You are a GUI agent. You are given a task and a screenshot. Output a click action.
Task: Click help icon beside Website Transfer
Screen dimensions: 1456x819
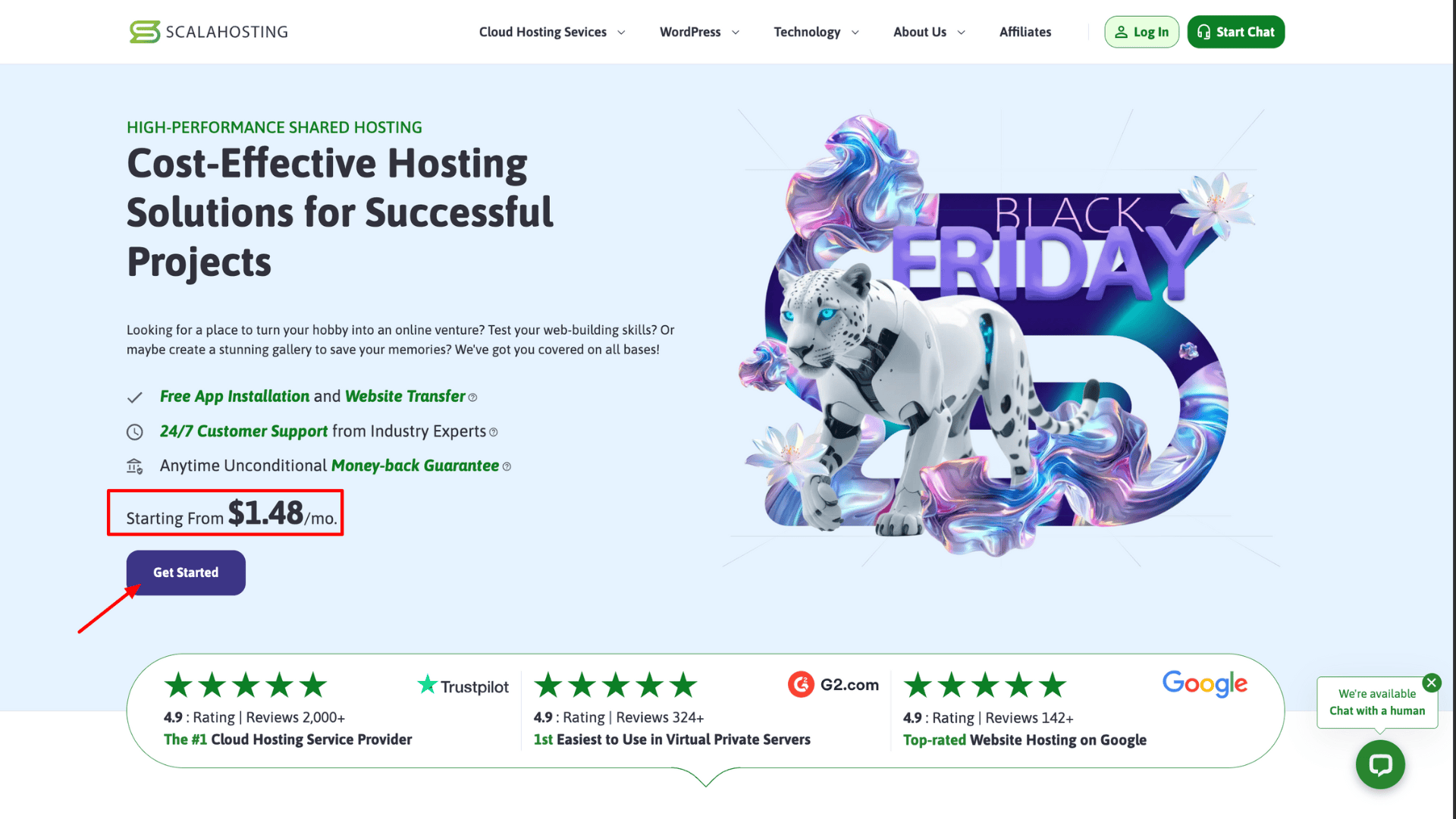472,398
